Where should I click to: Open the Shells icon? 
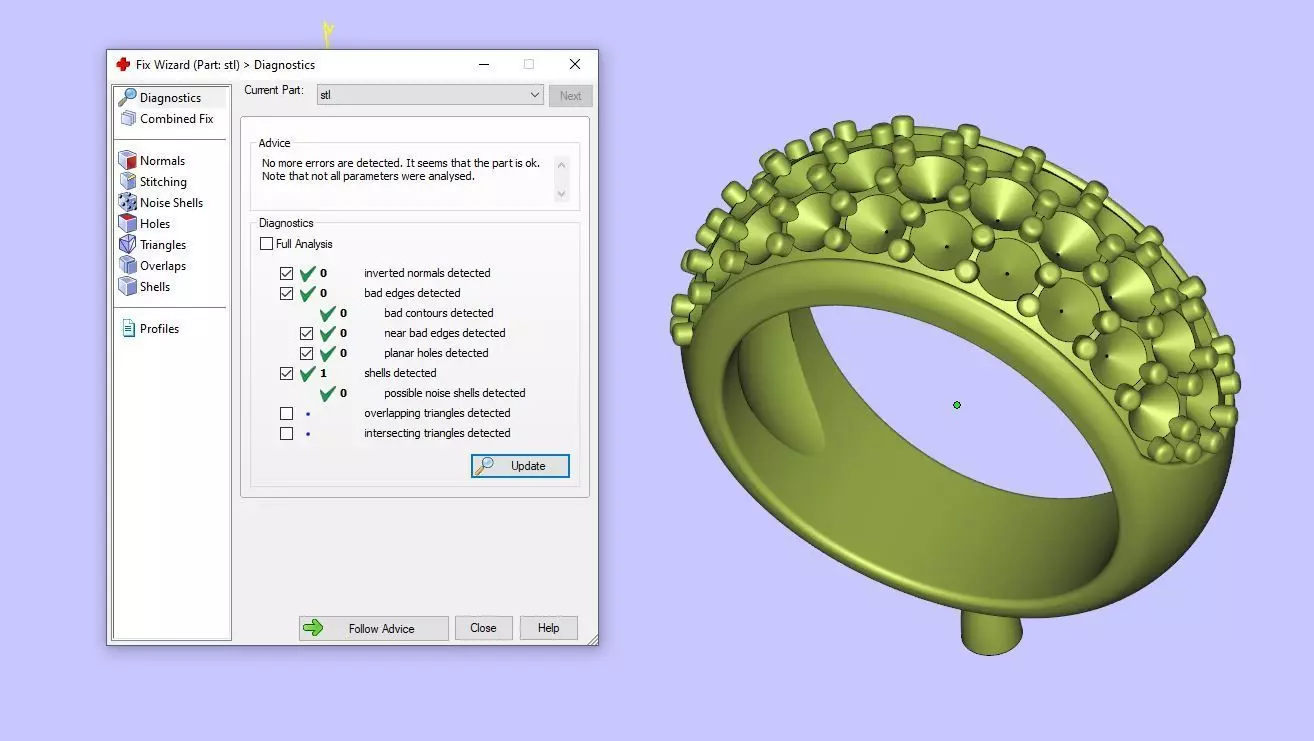click(x=127, y=286)
